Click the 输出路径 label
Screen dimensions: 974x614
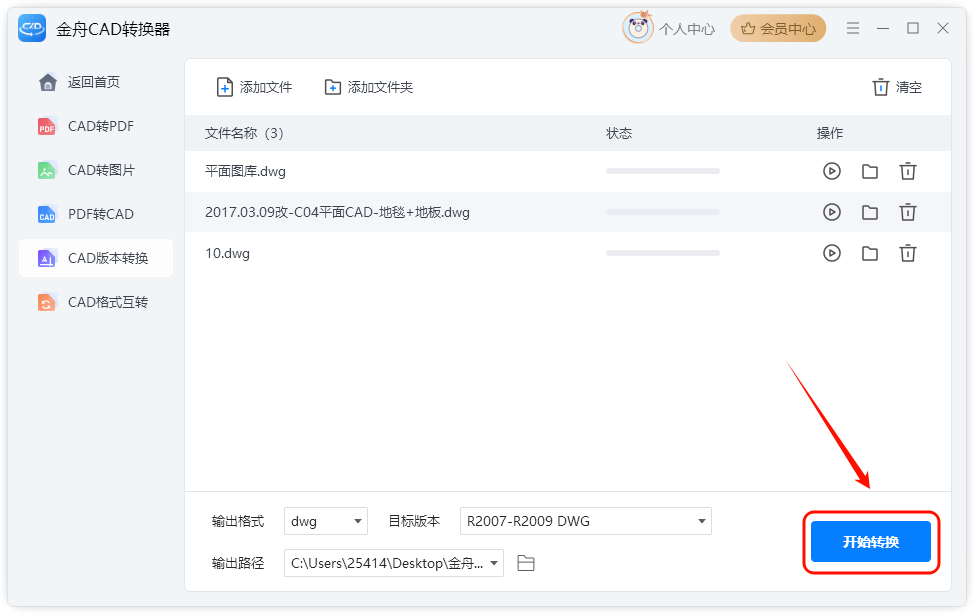(238, 563)
